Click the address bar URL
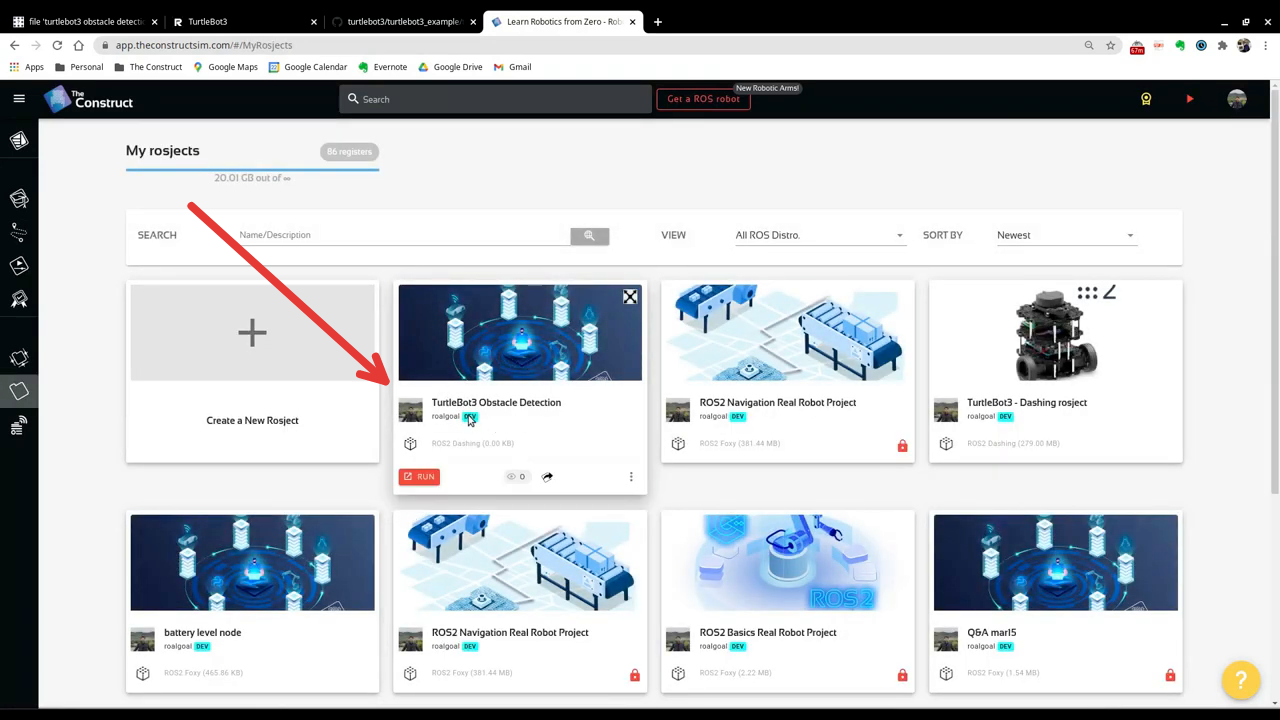 pos(204,45)
